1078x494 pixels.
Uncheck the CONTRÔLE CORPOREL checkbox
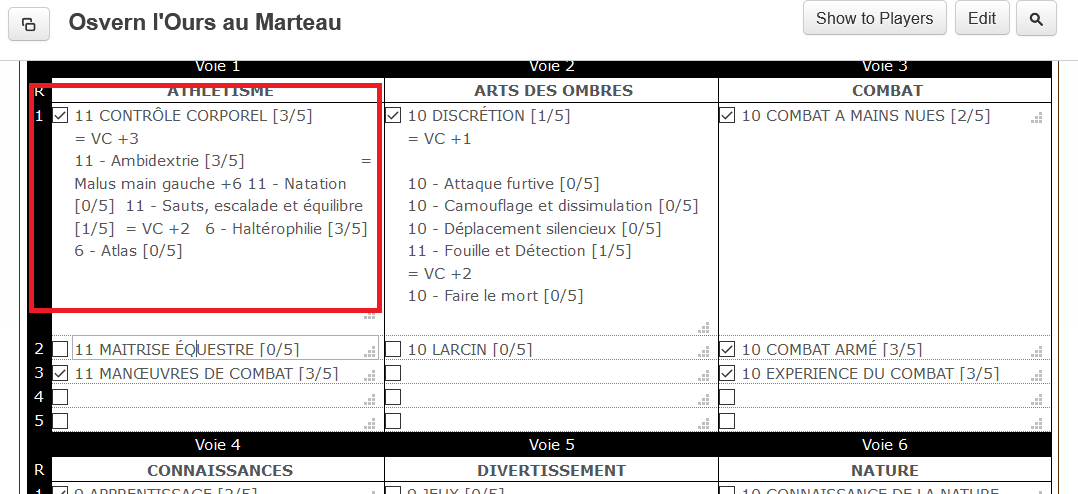pos(61,116)
